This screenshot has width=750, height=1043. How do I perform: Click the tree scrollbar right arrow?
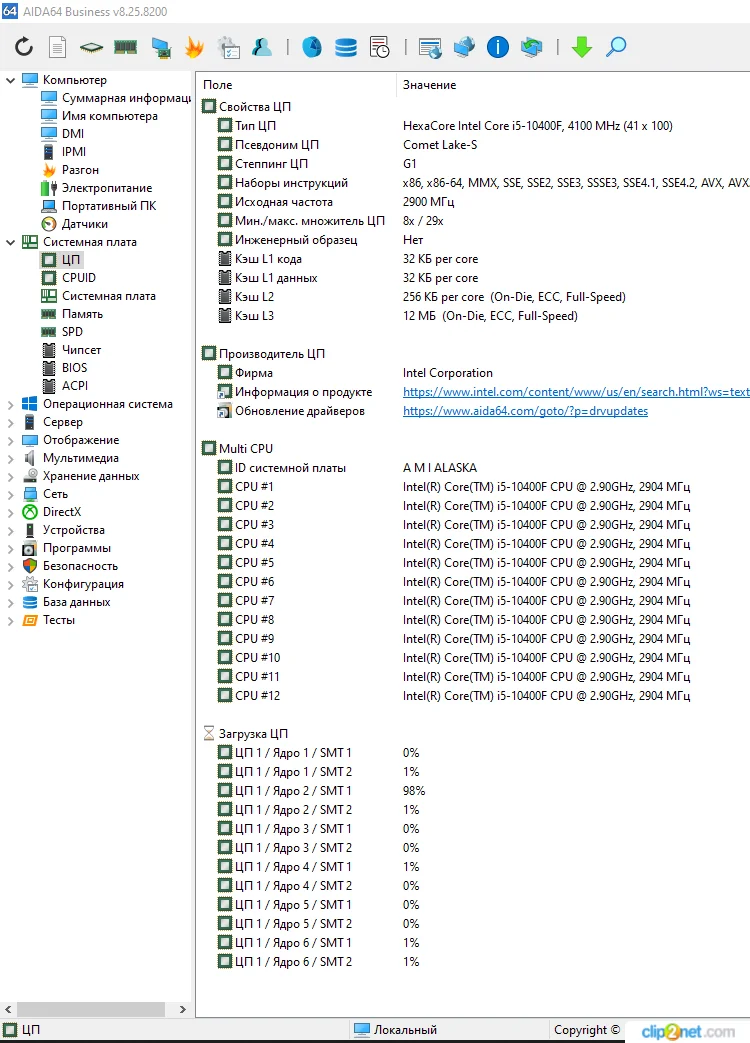[183, 1009]
